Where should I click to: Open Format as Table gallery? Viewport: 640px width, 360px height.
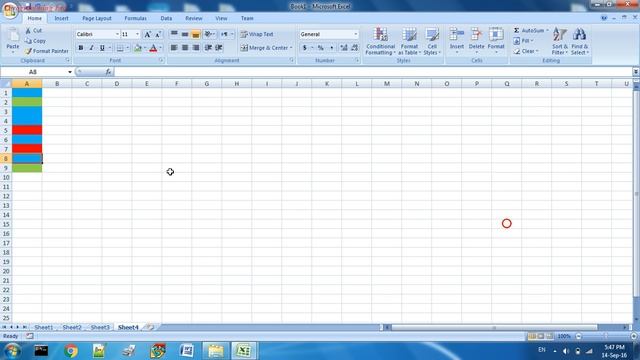pos(409,41)
